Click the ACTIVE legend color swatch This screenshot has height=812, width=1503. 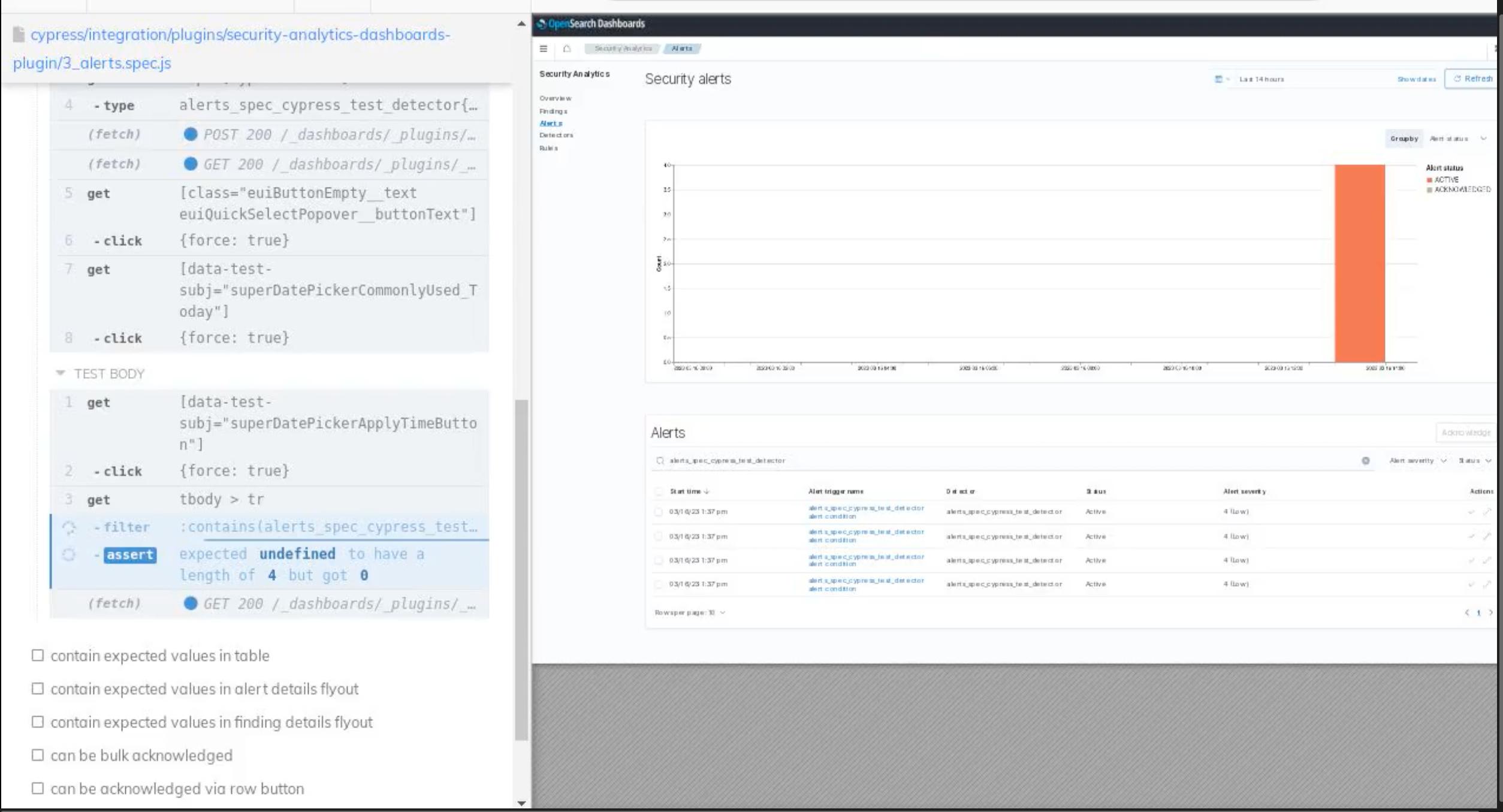tap(1429, 180)
